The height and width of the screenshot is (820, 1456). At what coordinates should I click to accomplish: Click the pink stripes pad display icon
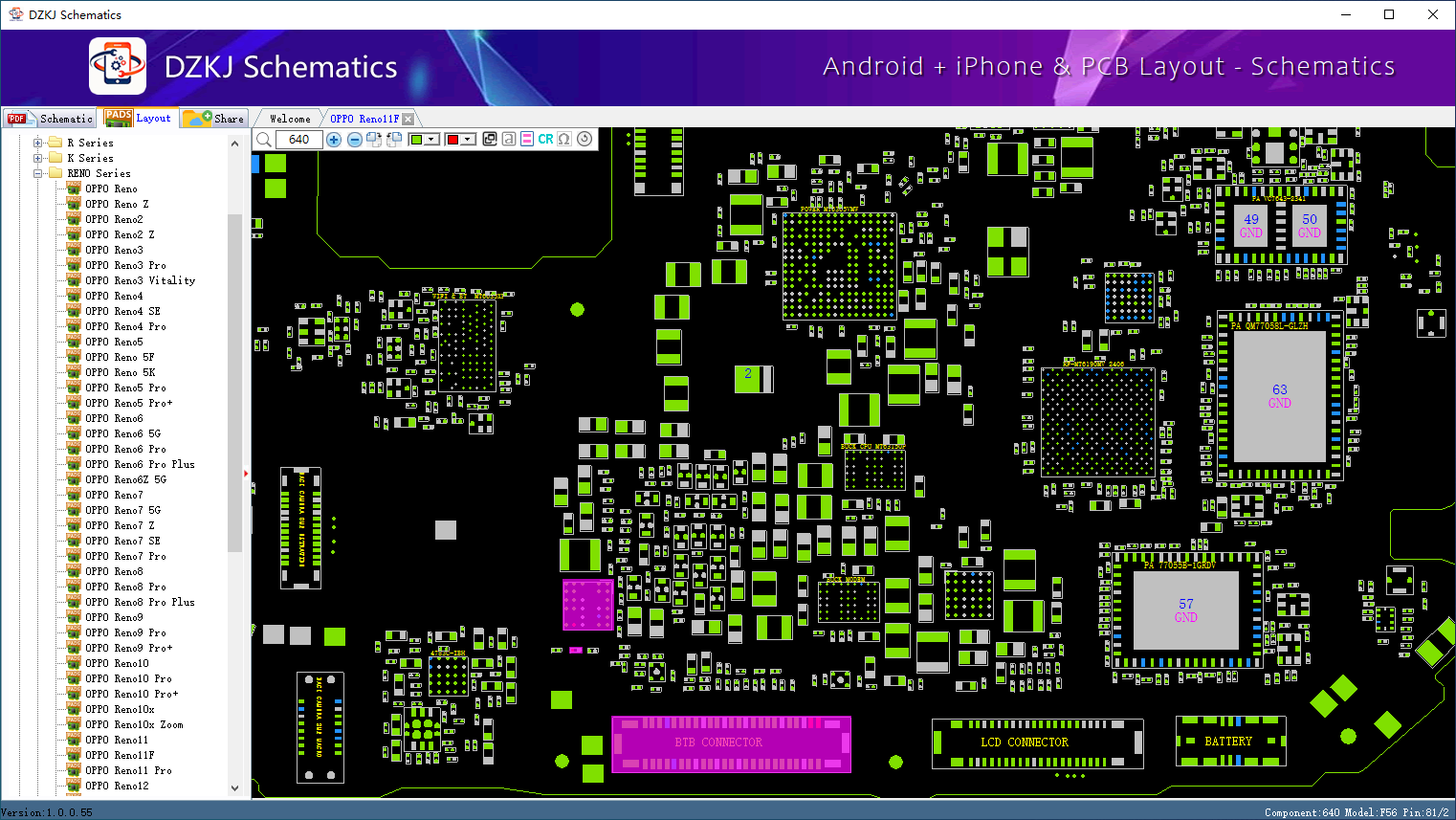[527, 140]
